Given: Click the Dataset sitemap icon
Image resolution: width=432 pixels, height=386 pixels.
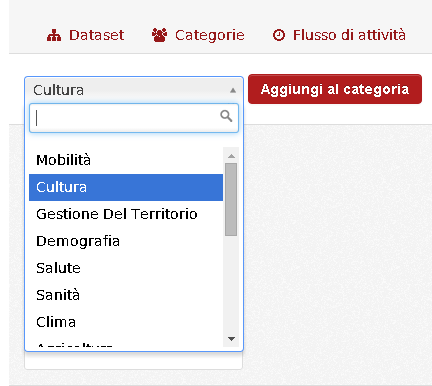Looking at the screenshot, I should click(x=54, y=35).
